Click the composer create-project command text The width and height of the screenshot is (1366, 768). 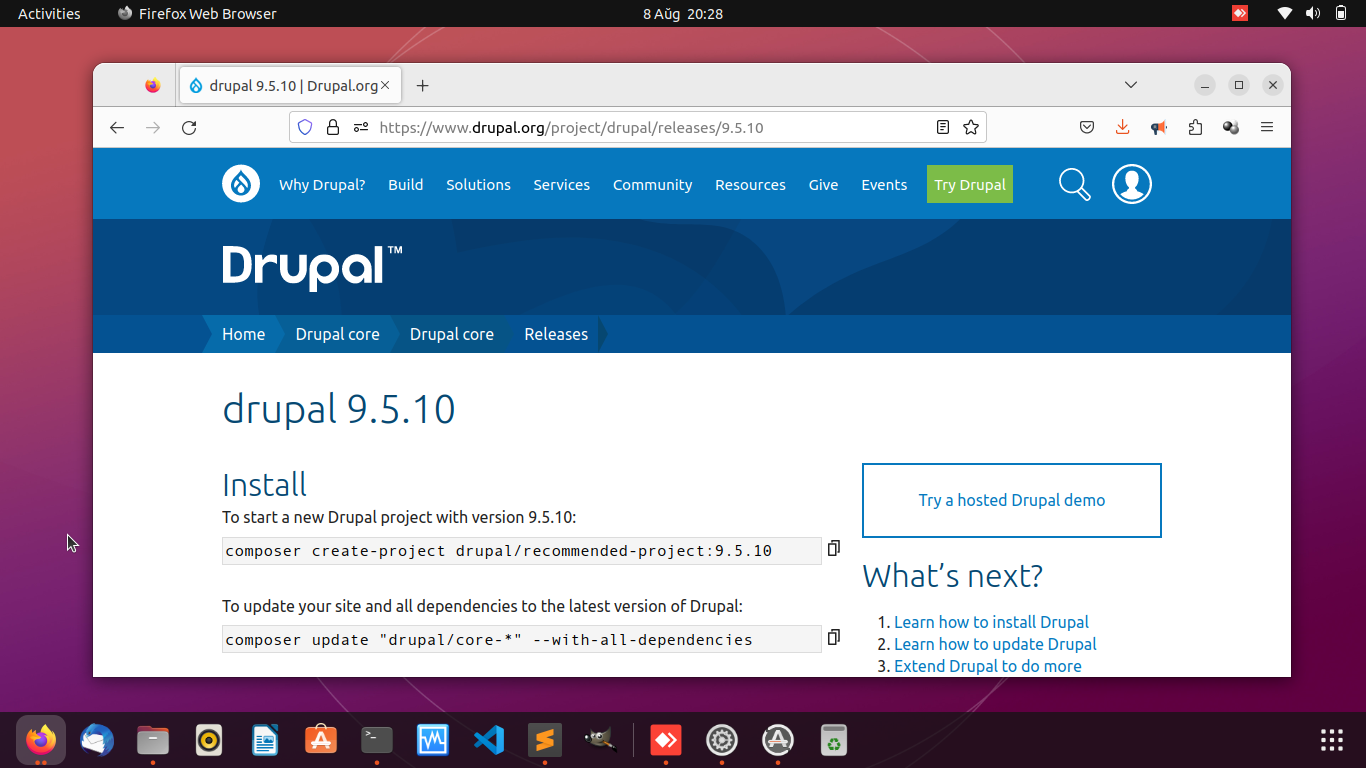click(499, 551)
